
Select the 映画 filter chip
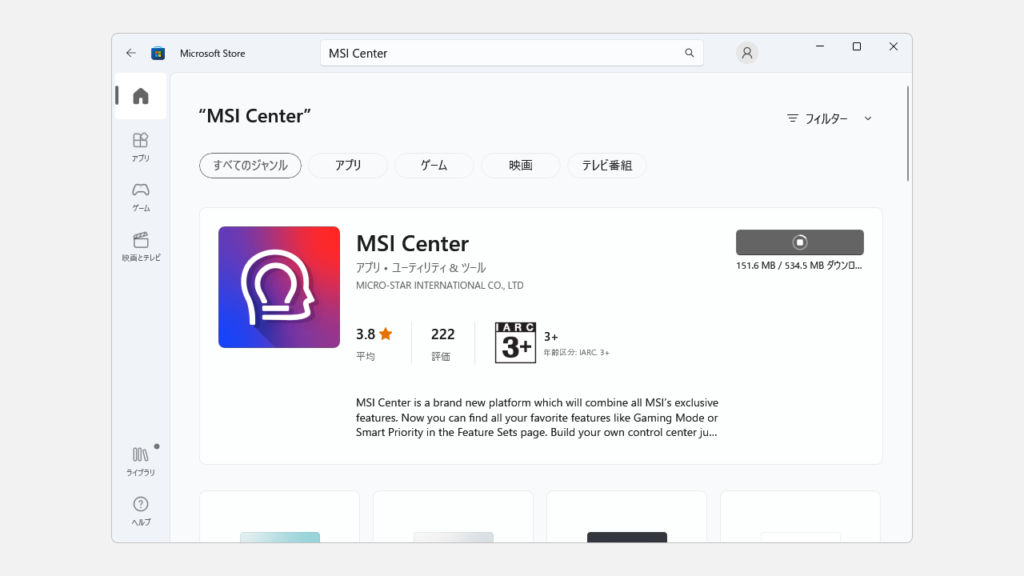(x=520, y=165)
